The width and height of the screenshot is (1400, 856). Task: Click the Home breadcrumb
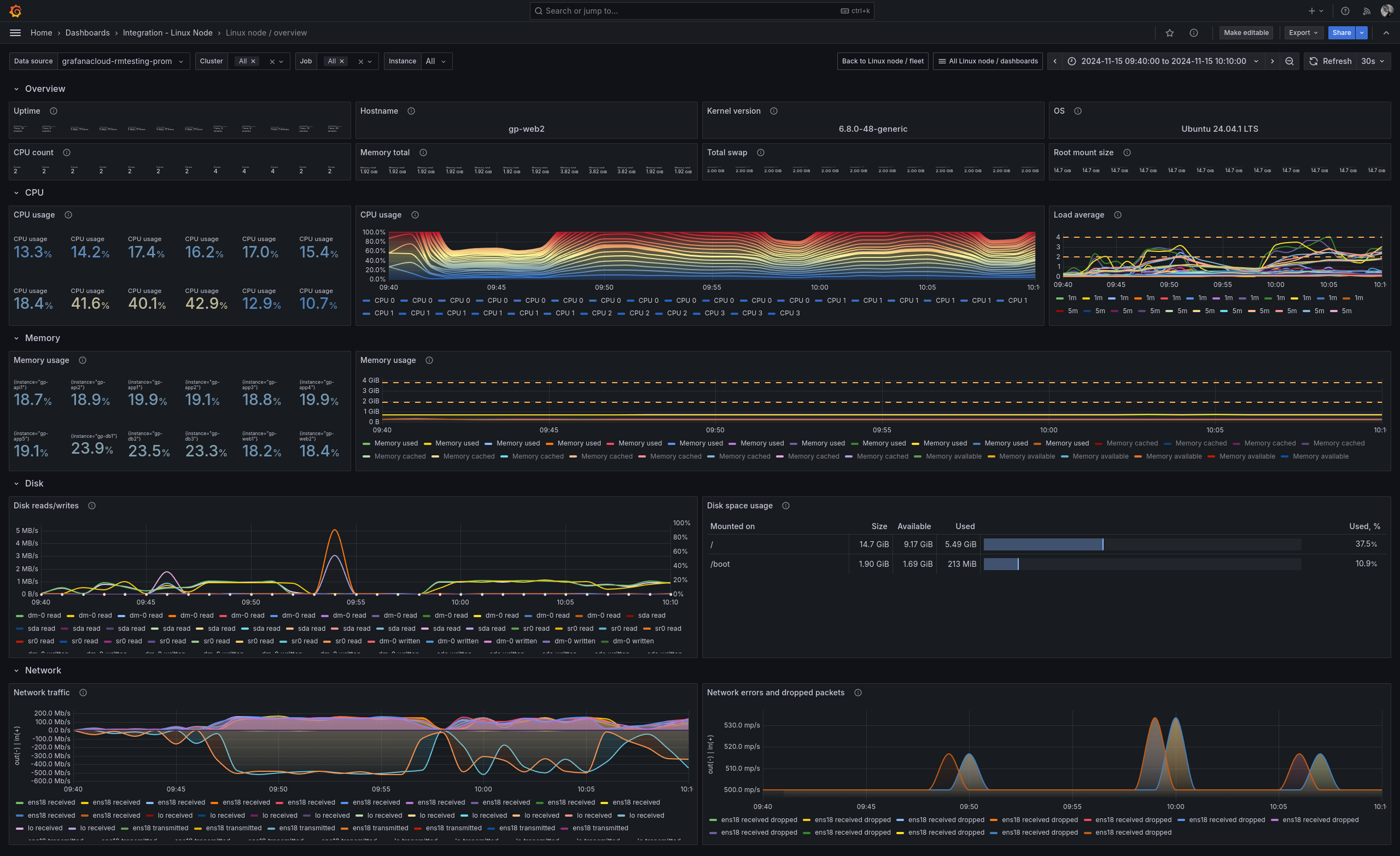click(42, 32)
